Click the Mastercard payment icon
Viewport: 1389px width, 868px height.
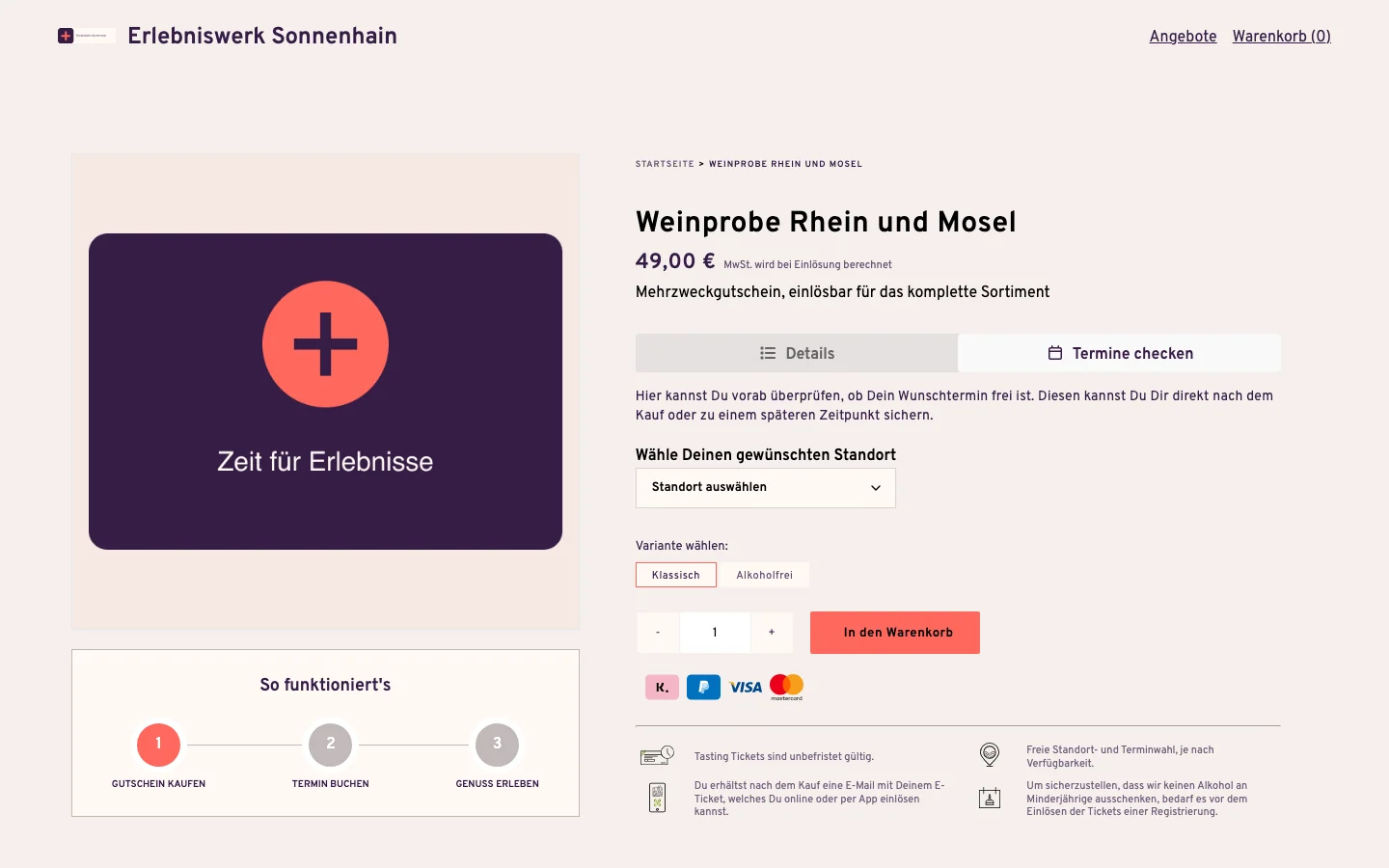coord(787,687)
